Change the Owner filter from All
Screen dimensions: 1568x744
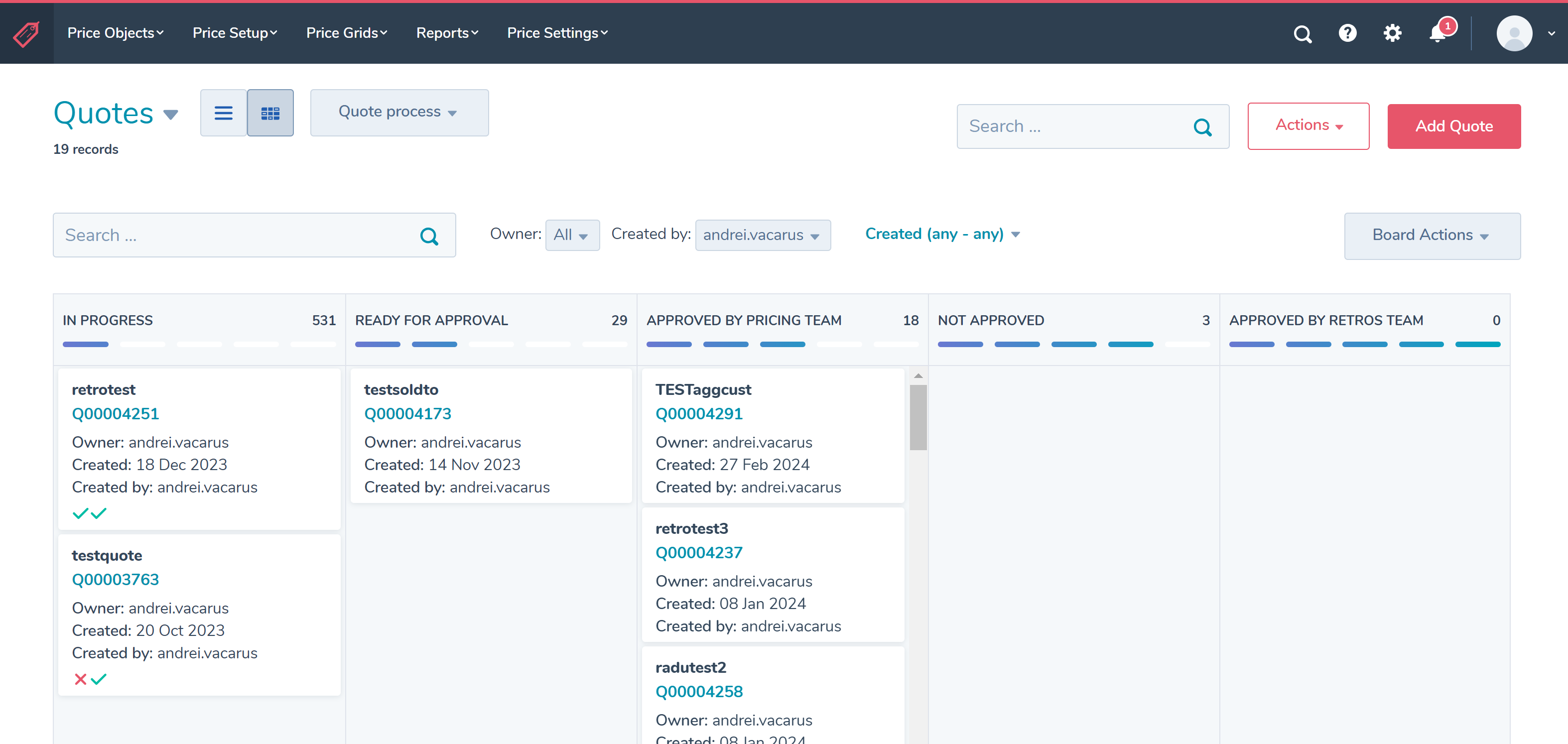572,235
